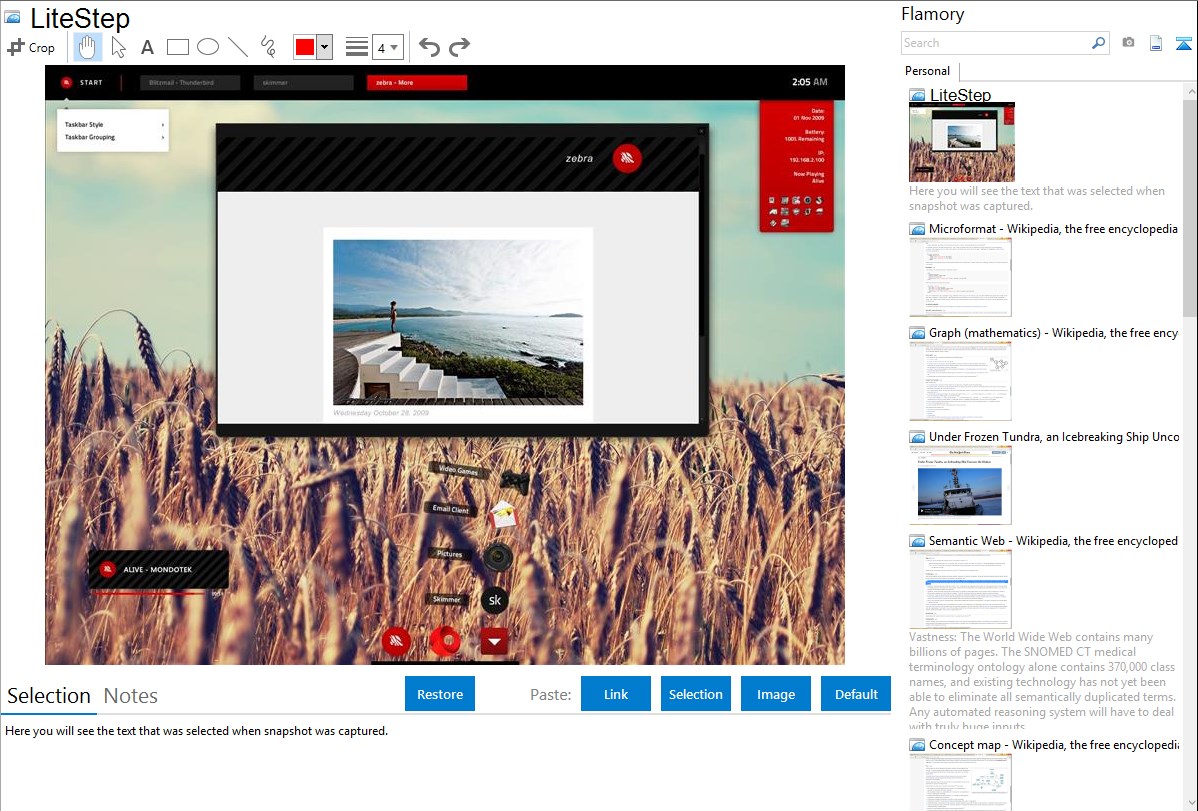1198x811 pixels.
Task: Open the LiteStep snapshot thumbnail
Action: (962, 142)
